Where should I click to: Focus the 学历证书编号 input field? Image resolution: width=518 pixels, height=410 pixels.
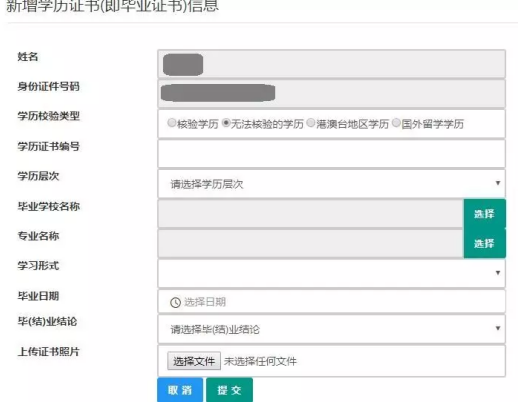332,154
